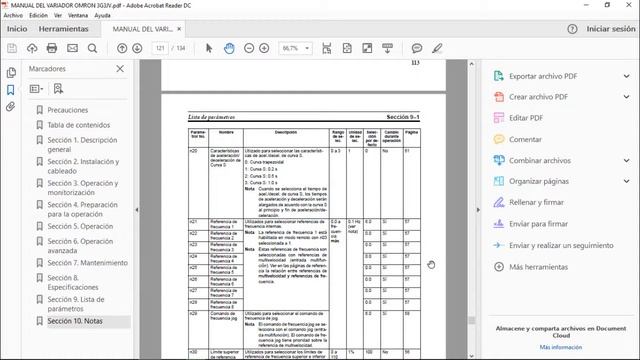
Task: Collapse the left navigation pane arrow
Action: 137,210
